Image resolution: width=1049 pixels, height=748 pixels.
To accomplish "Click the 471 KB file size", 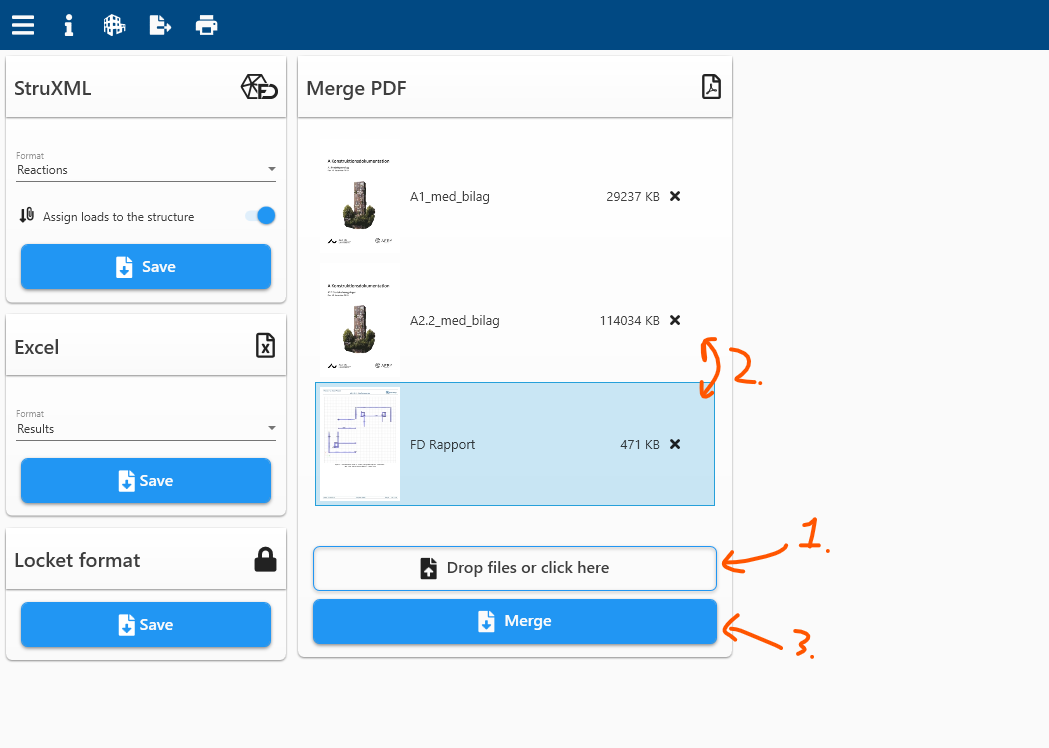I will [x=640, y=444].
